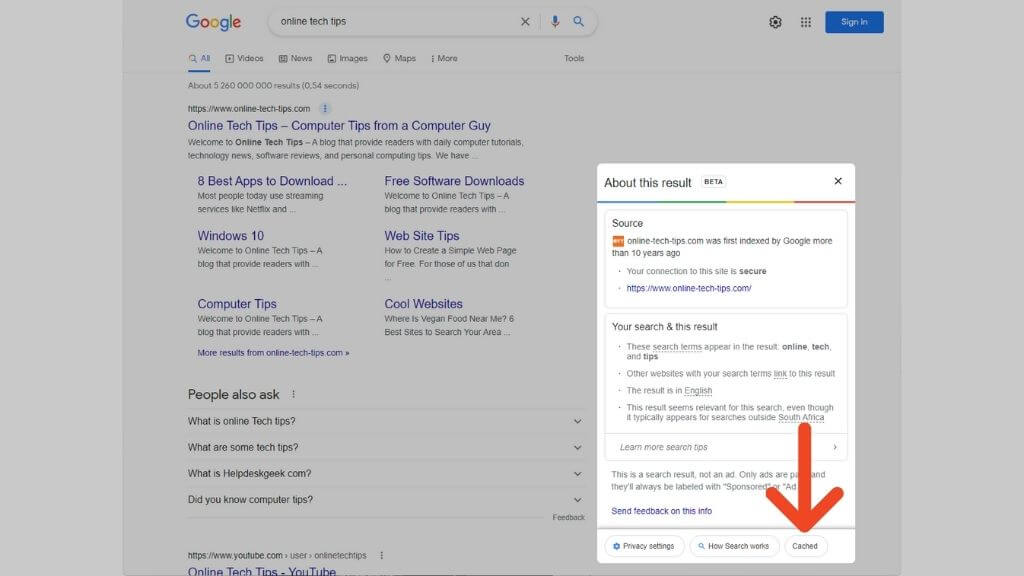Switch to the Videos tab
The height and width of the screenshot is (576, 1024).
pyautogui.click(x=244, y=59)
